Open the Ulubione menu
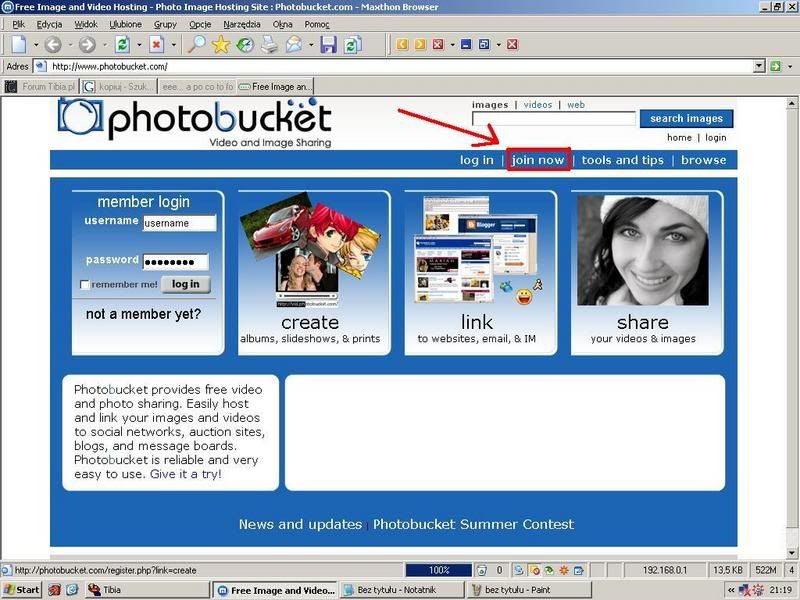The height and width of the screenshot is (600, 800). [126, 24]
